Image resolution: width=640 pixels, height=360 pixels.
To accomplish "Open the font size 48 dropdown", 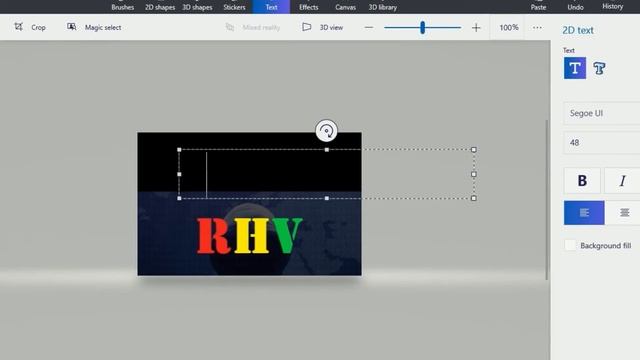I will (602, 142).
